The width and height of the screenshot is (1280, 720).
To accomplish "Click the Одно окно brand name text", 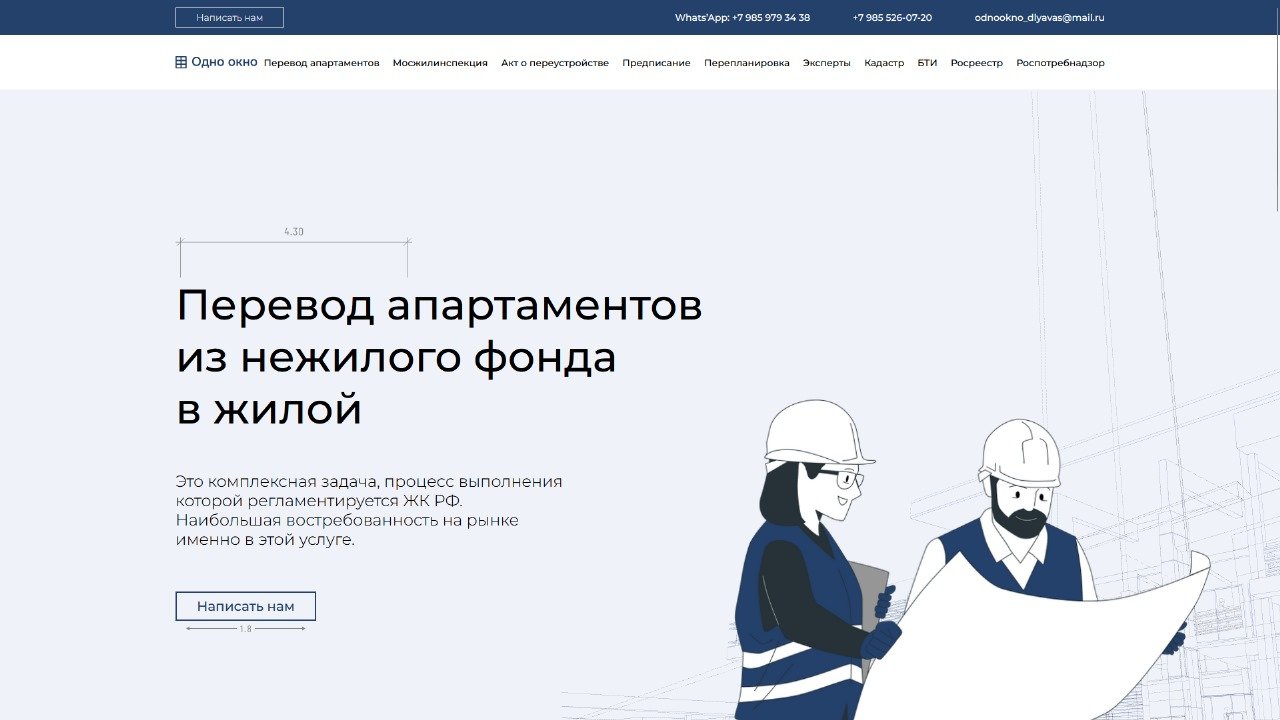I will [x=224, y=61].
